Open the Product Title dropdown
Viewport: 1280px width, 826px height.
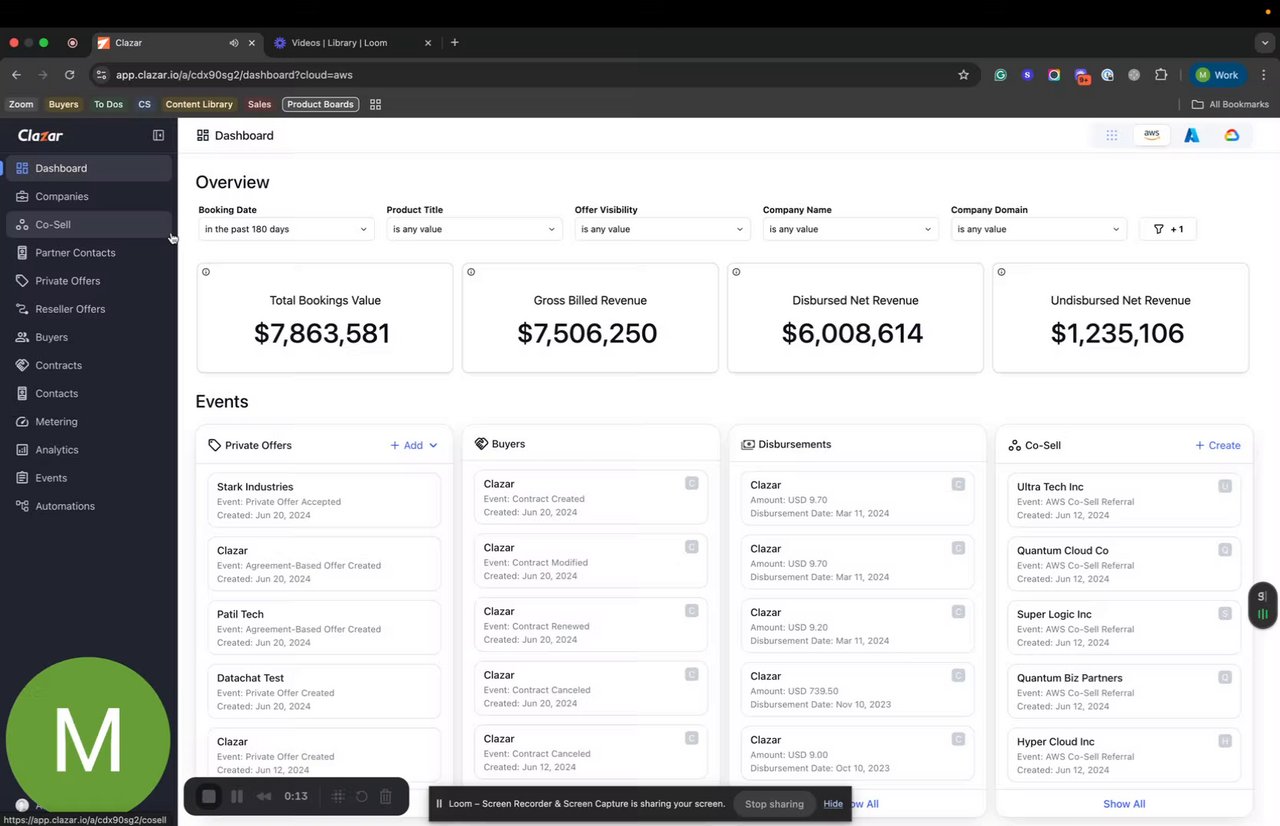click(474, 229)
